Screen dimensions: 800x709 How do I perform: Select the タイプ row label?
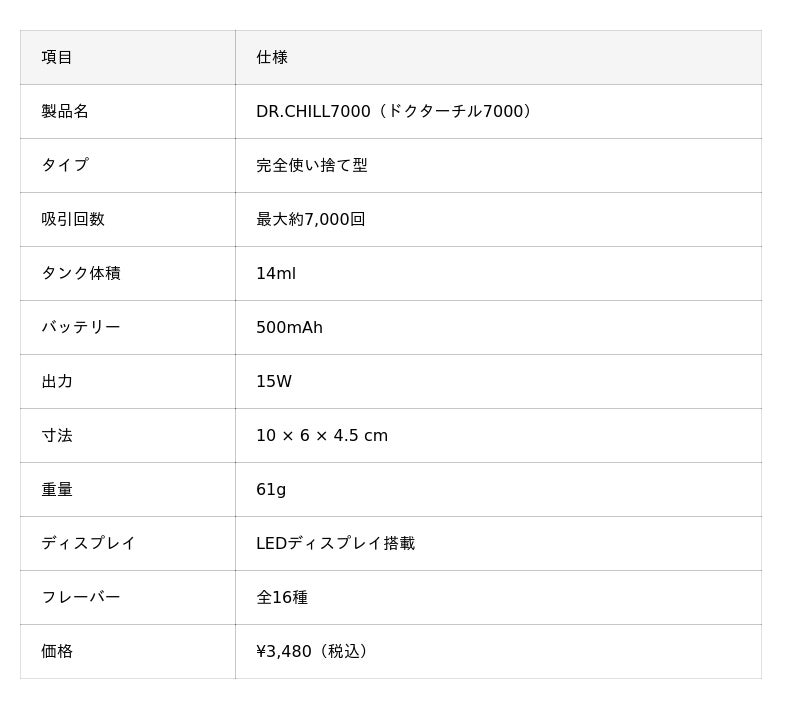(128, 165)
